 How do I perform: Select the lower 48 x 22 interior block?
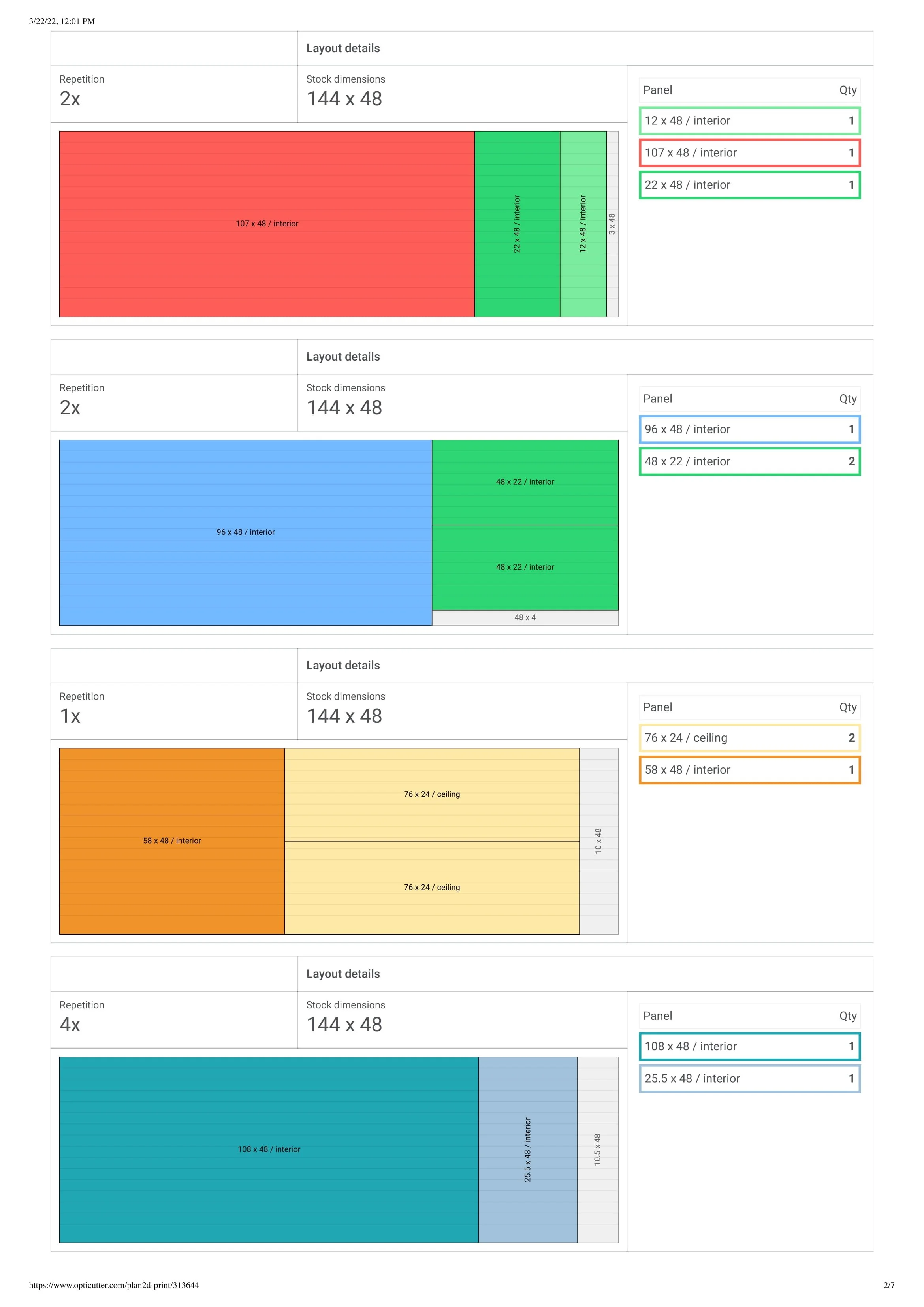pos(524,567)
